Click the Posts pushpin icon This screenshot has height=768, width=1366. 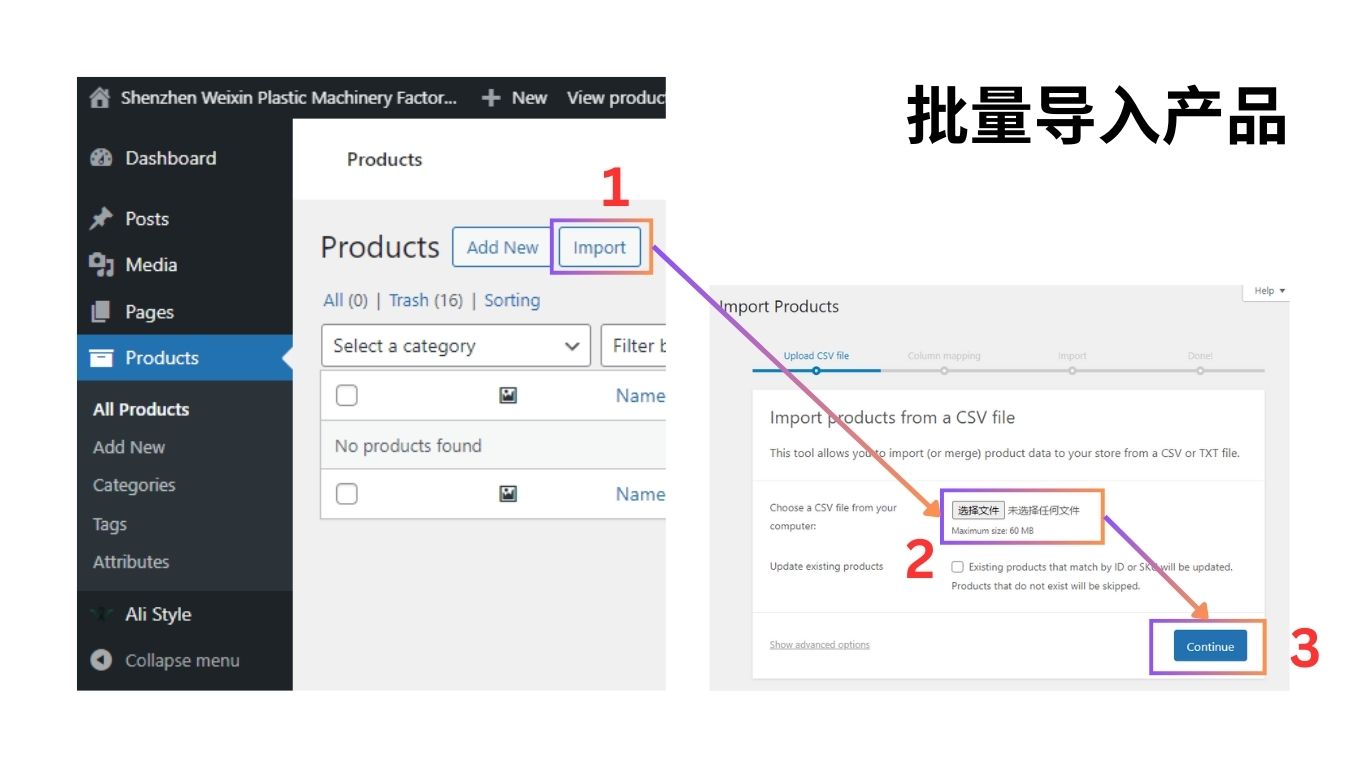(101, 219)
